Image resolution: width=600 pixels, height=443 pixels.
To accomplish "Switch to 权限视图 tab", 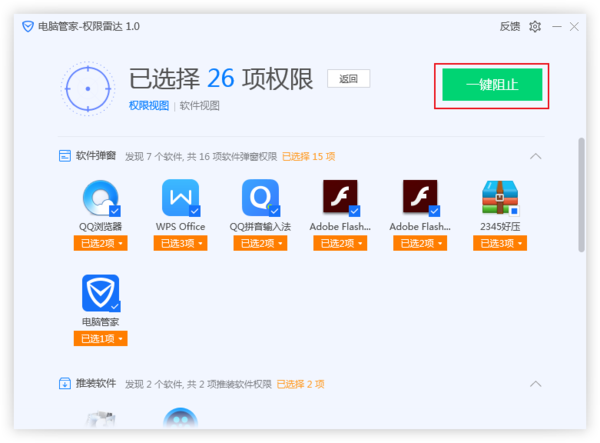I will click(149, 106).
